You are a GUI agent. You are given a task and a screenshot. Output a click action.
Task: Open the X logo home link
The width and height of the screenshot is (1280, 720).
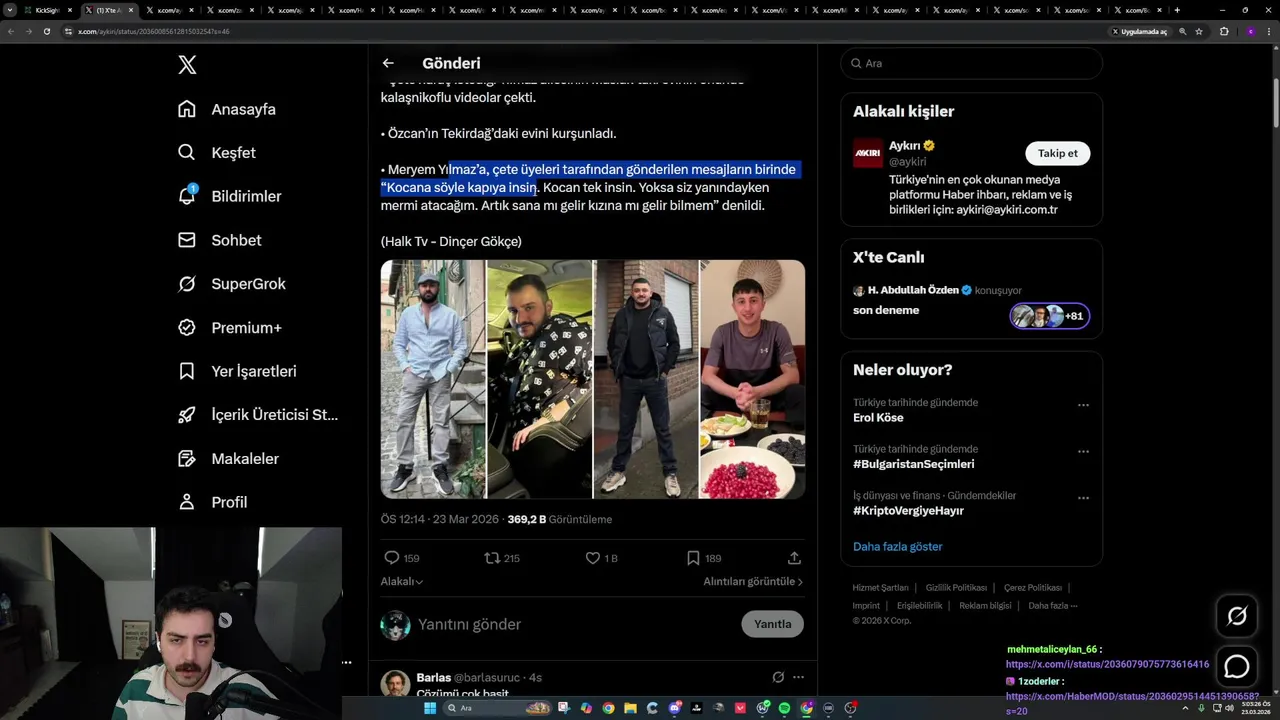(187, 65)
